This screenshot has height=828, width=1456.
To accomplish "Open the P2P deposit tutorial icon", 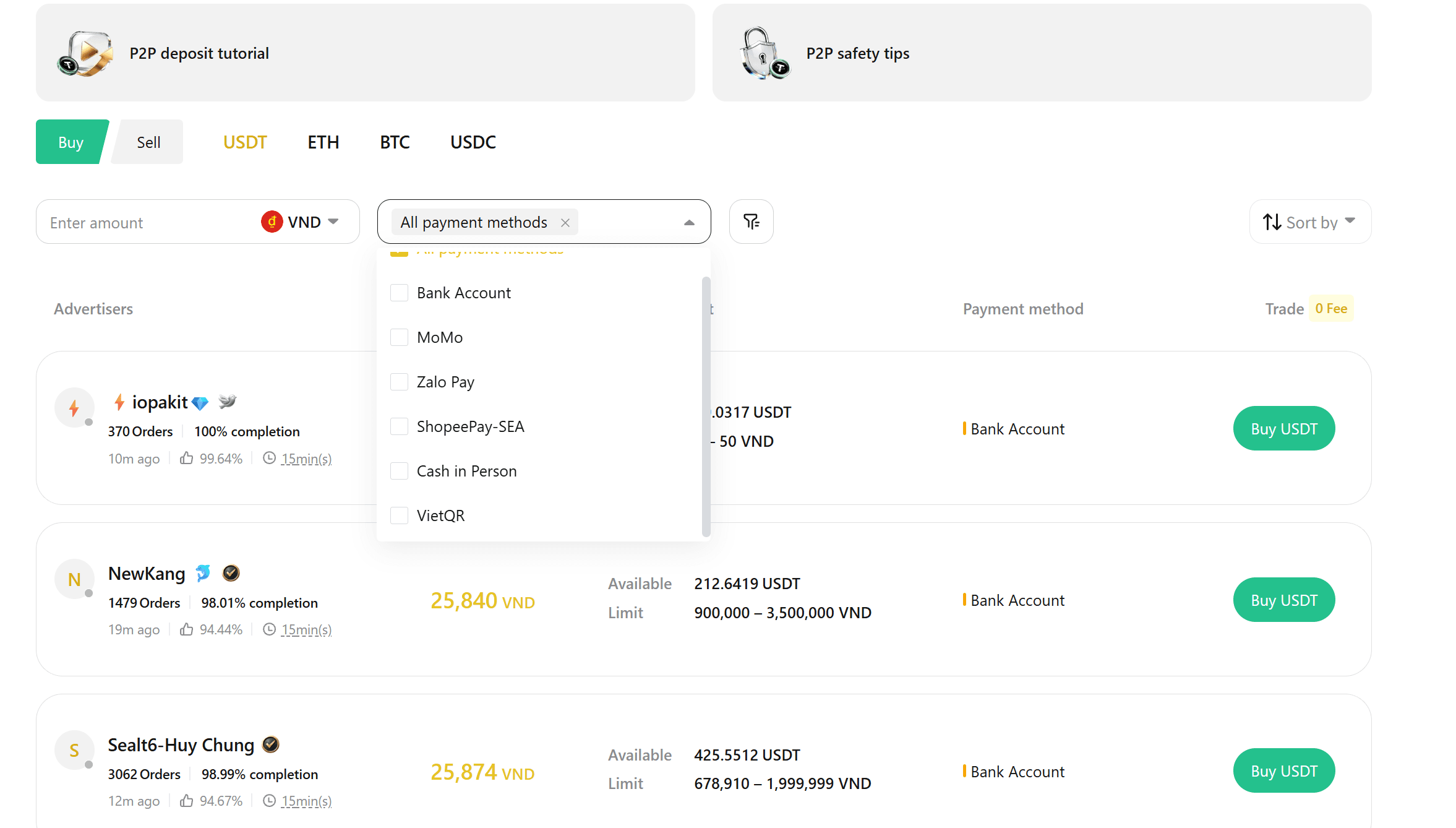I will (85, 53).
